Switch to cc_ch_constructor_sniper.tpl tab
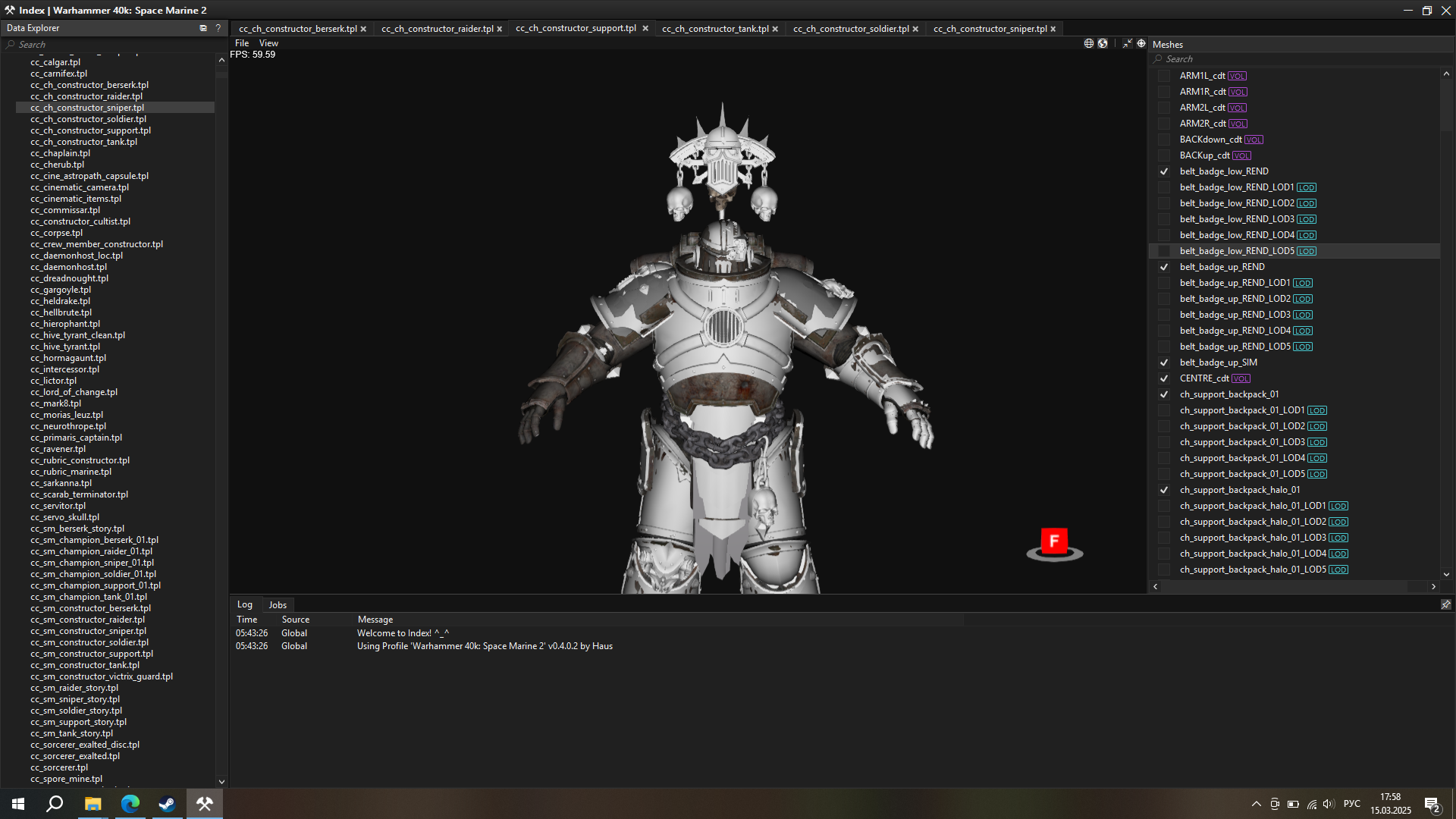Screen dimensions: 1456x819 (990, 29)
